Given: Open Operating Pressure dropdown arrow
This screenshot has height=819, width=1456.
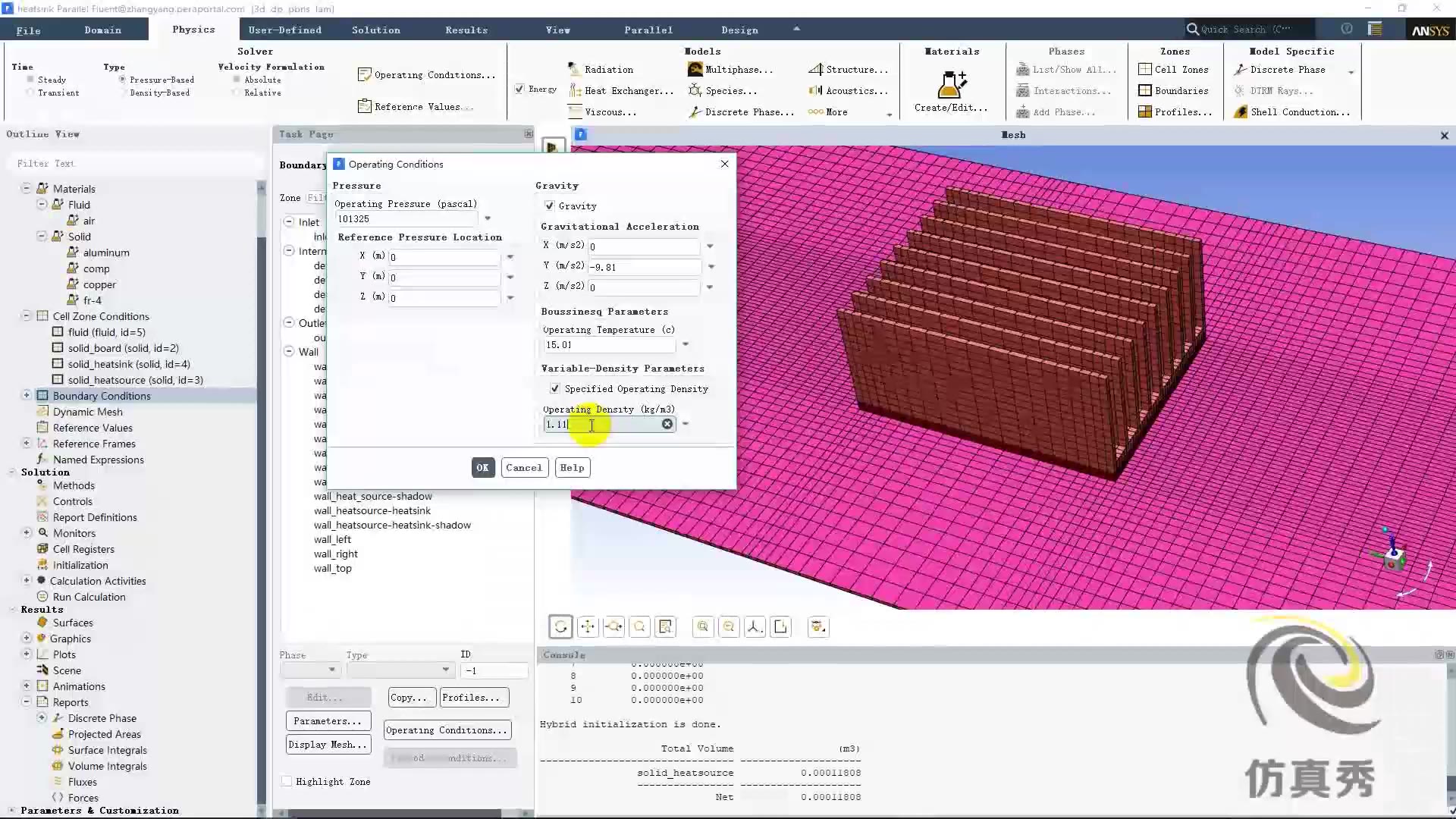Looking at the screenshot, I should [488, 218].
